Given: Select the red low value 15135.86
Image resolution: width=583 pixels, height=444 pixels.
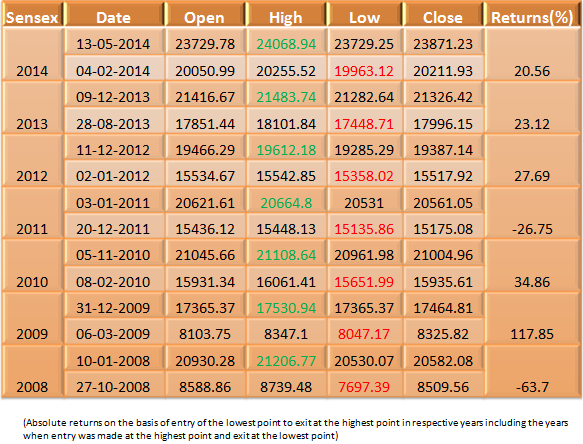Looking at the screenshot, I should pos(364,229).
